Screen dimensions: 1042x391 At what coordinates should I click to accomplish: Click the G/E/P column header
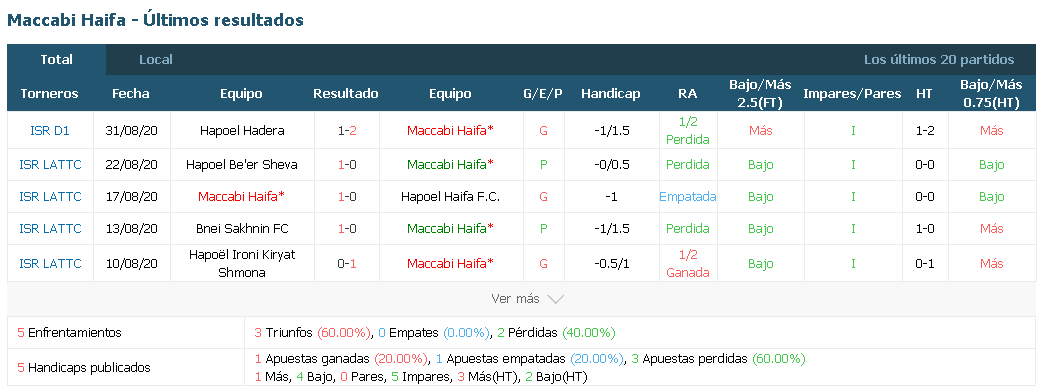pyautogui.click(x=543, y=94)
